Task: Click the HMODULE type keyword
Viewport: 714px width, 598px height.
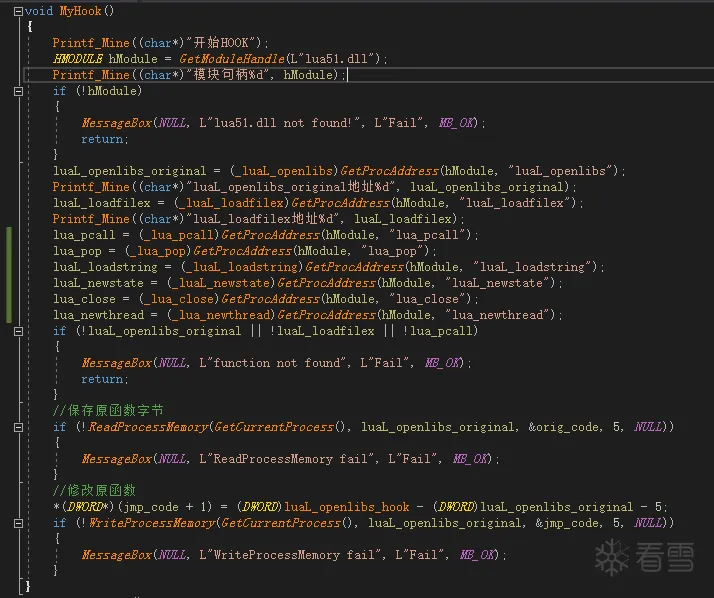Action: coord(77,59)
